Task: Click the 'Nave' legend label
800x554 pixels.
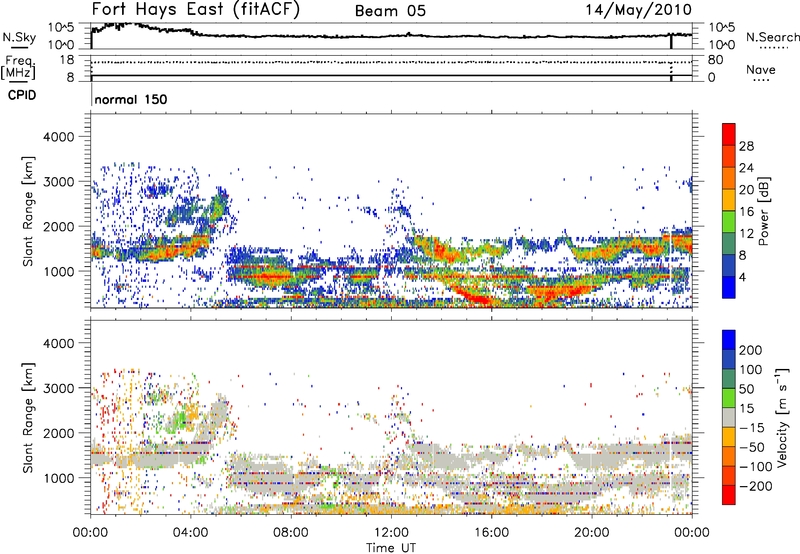Action: (x=761, y=69)
